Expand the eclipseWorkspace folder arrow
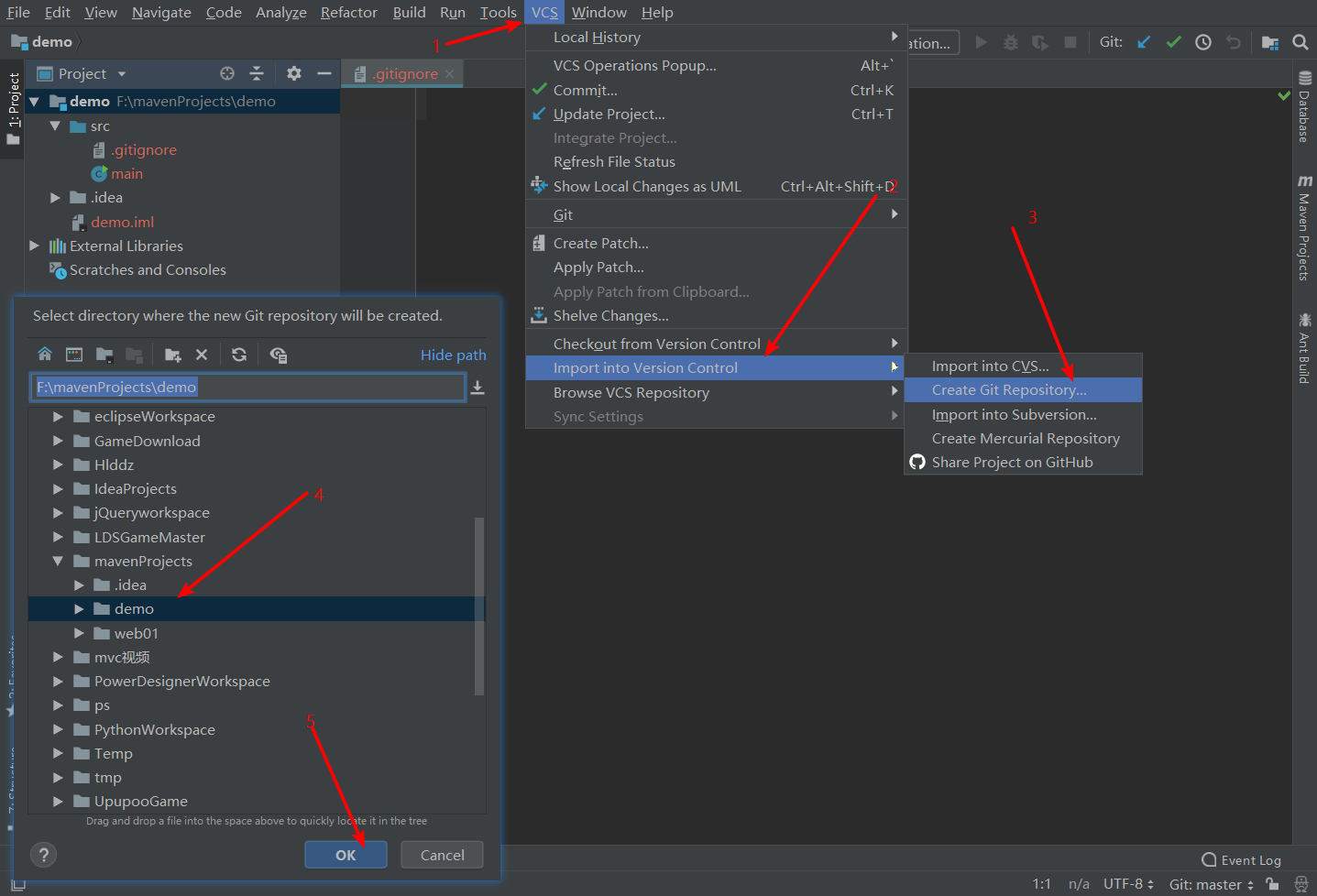The height and width of the screenshot is (896, 1317). [x=58, y=416]
